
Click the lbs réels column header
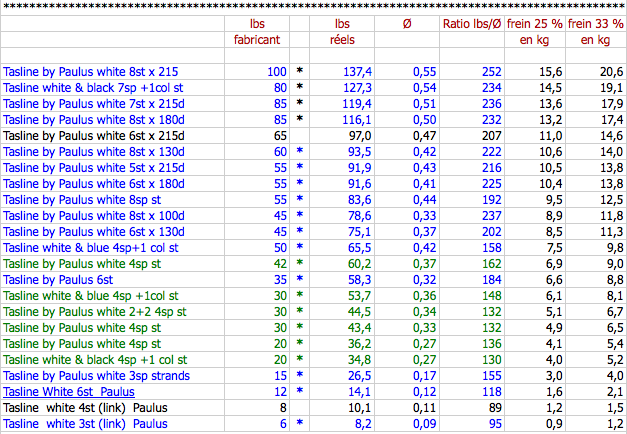[x=342, y=32]
